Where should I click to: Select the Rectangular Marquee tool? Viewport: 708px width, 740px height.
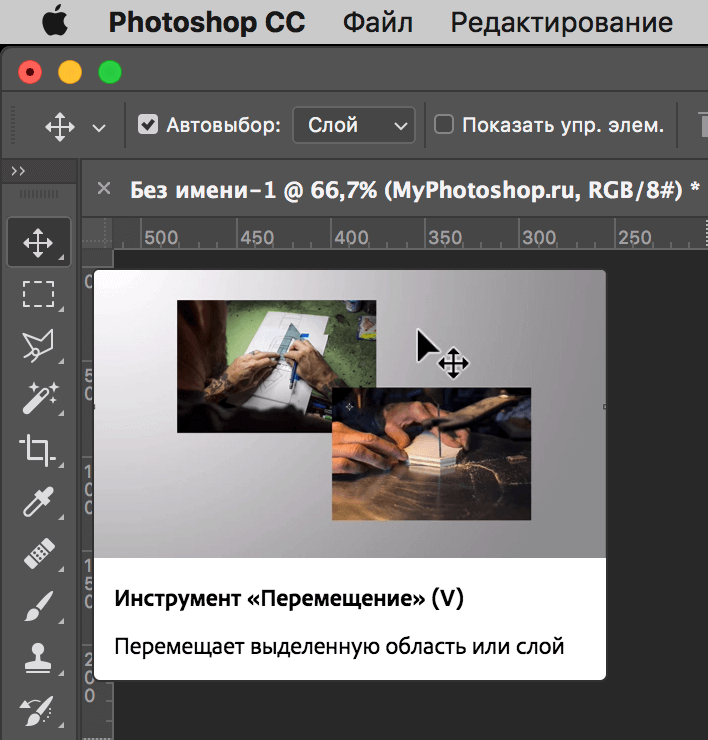point(39,294)
